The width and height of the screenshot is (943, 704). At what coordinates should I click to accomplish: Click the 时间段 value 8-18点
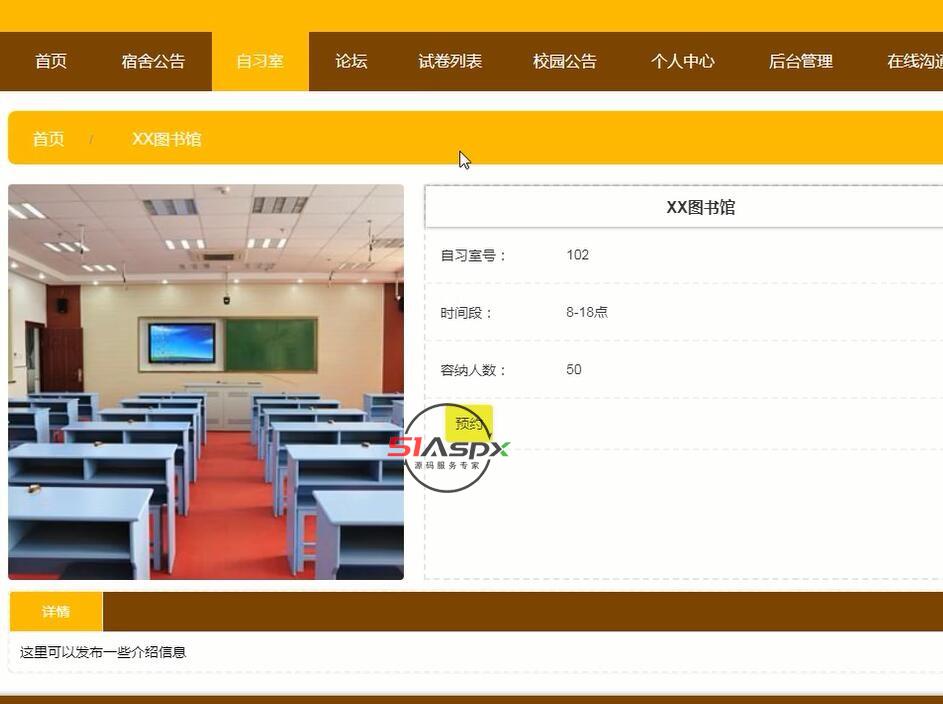coord(586,312)
